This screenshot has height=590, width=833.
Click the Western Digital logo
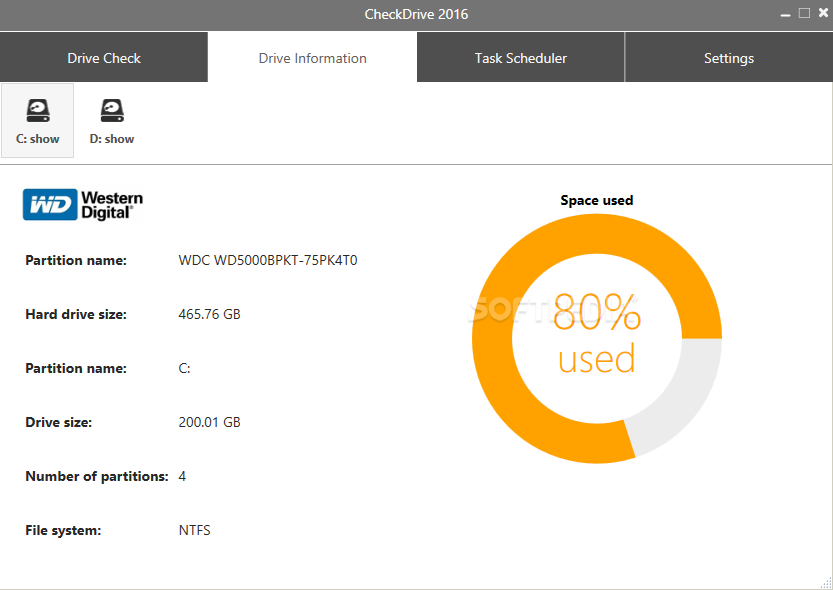(x=83, y=205)
